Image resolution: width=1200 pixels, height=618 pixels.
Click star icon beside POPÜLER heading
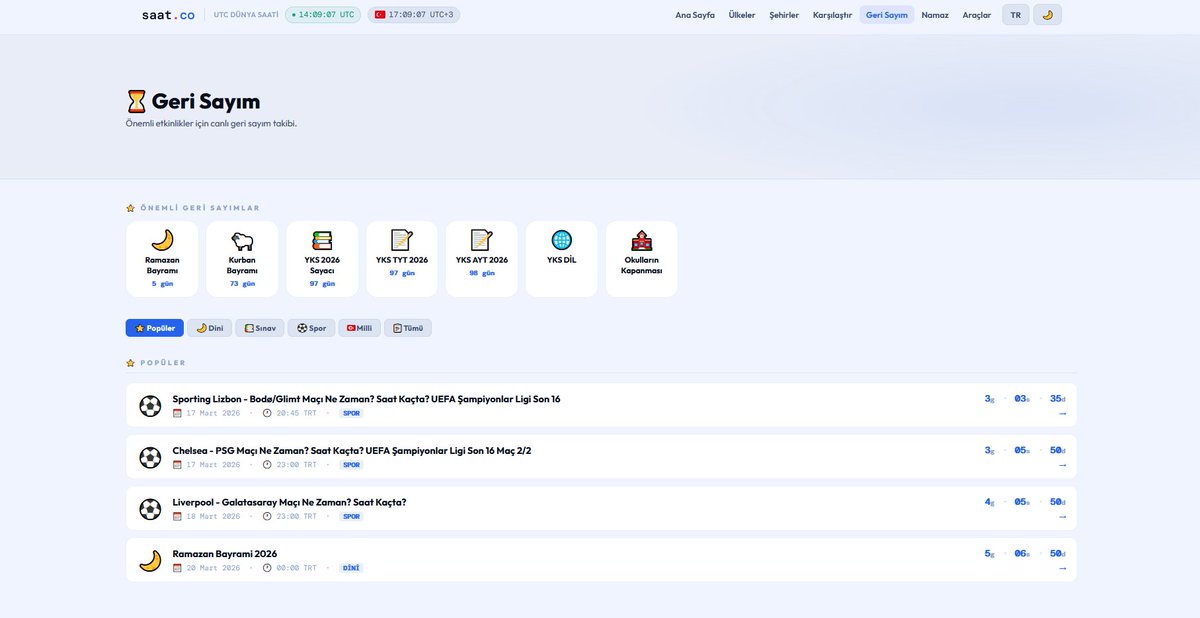tap(130, 363)
